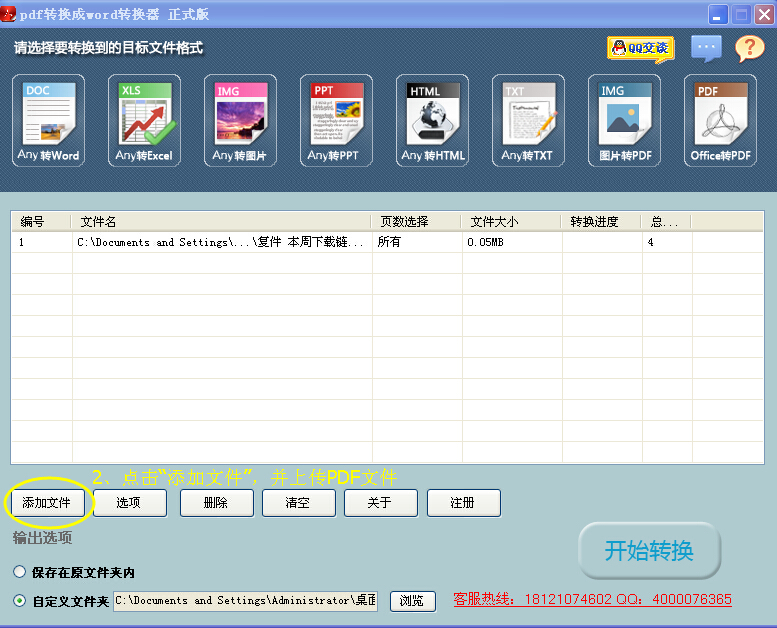Choose the Any转图片 image conversion icon
Viewport: 777px width, 628px height.
point(240,120)
